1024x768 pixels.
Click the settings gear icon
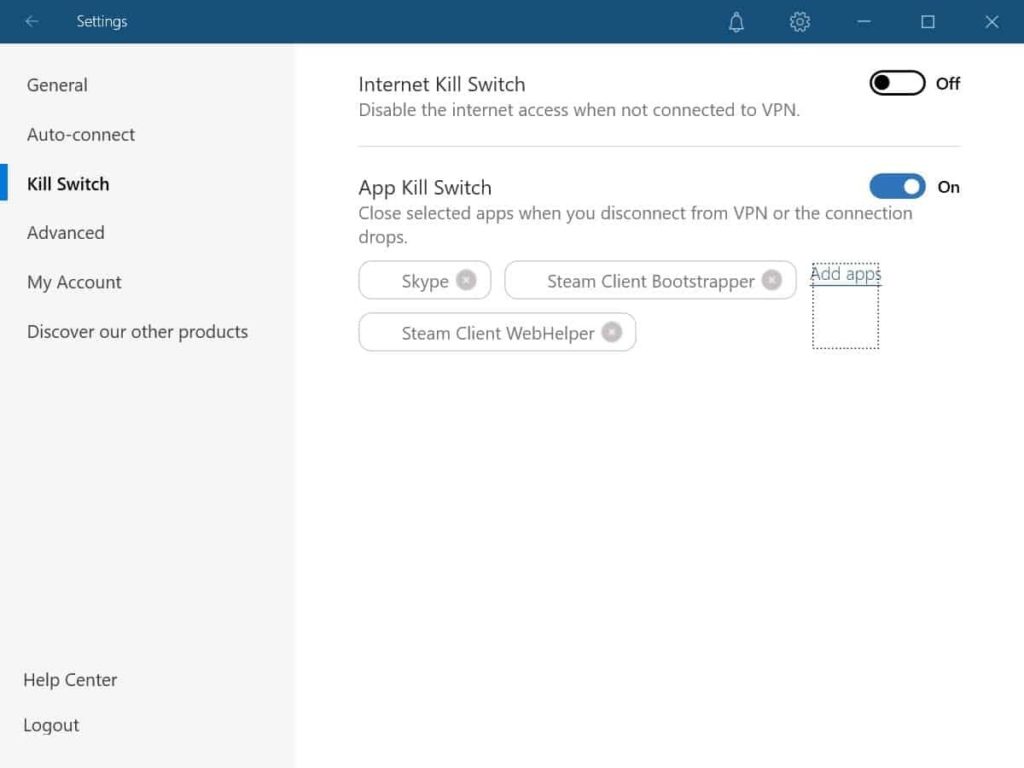click(799, 22)
